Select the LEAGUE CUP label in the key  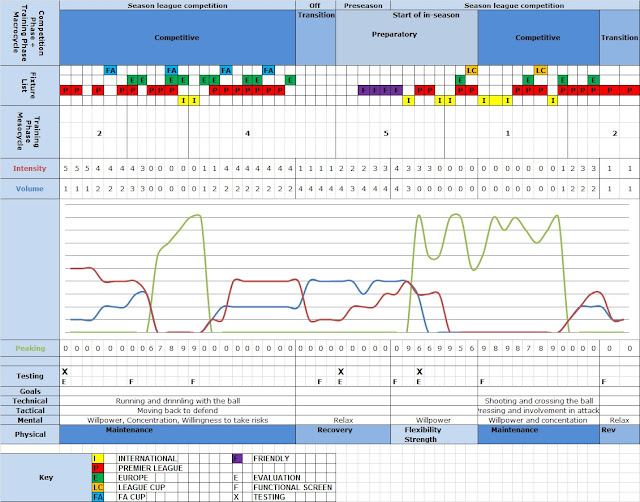[x=141, y=487]
